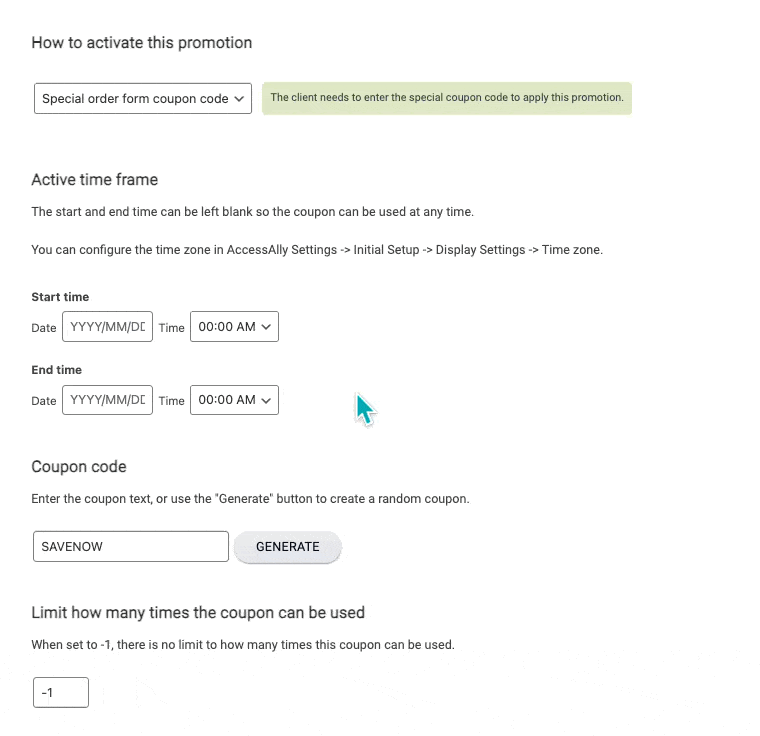The height and width of the screenshot is (736, 760).
Task: Open the Start time hour dropdown
Action: pos(234,327)
